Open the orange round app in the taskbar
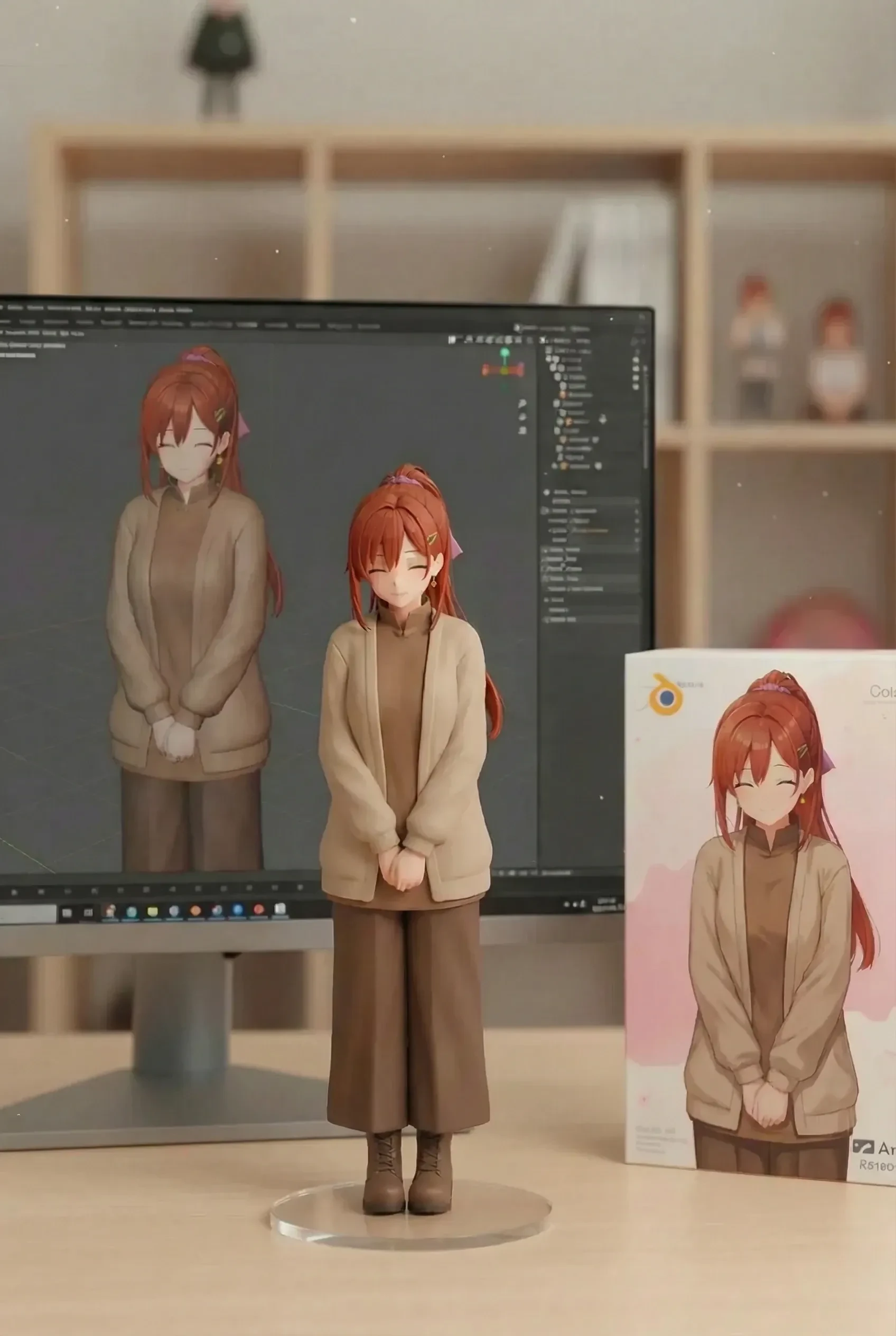The height and width of the screenshot is (1336, 896). [195, 910]
